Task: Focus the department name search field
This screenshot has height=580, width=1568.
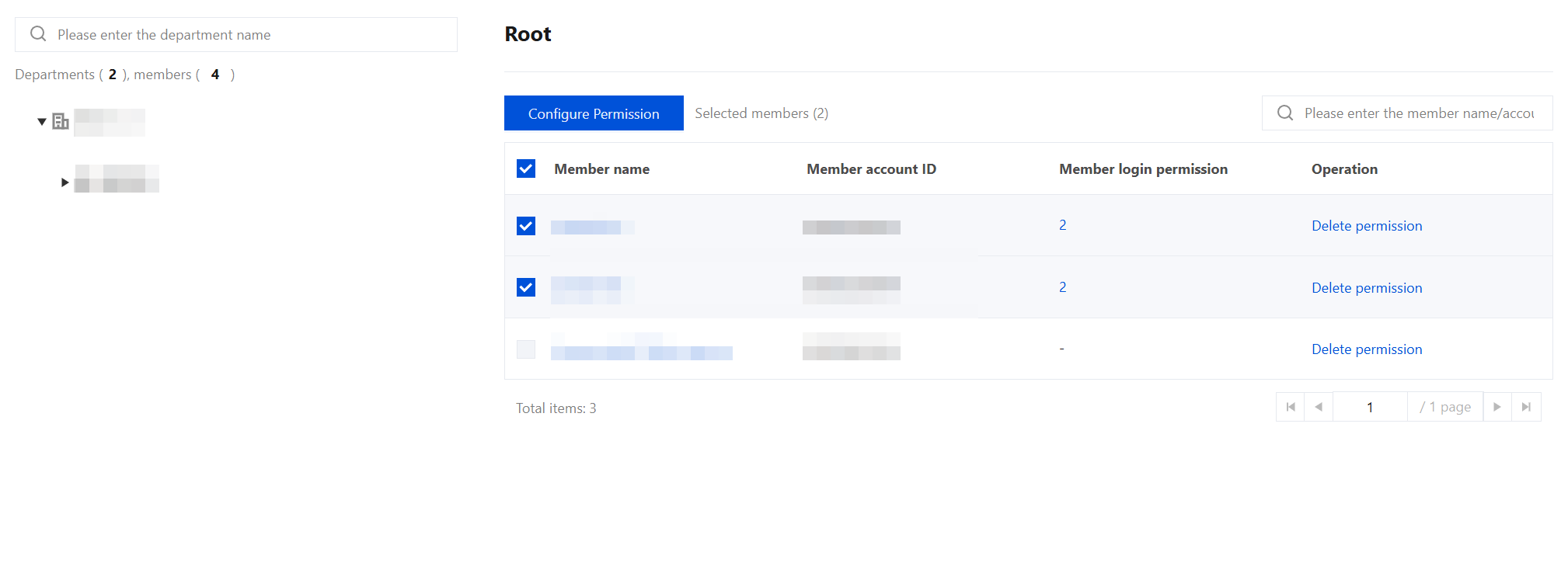Action: coord(236,34)
